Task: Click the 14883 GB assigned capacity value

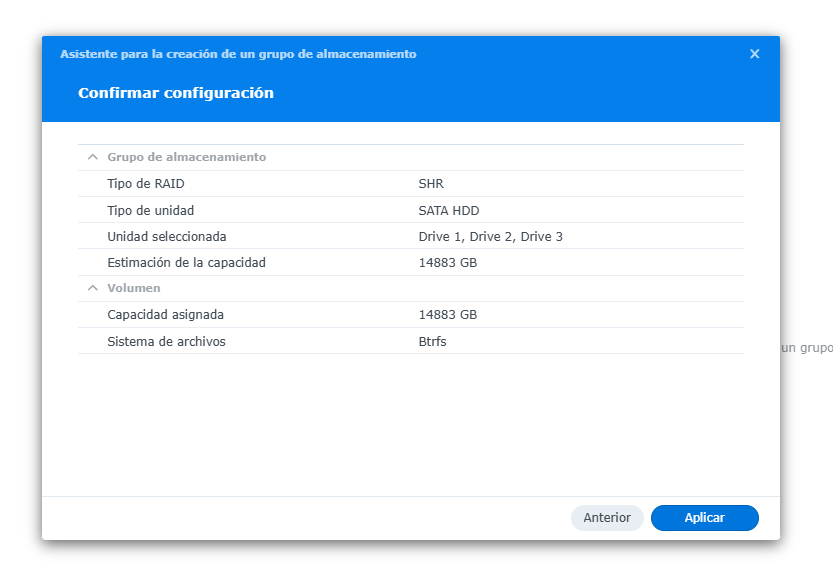Action: coord(447,315)
